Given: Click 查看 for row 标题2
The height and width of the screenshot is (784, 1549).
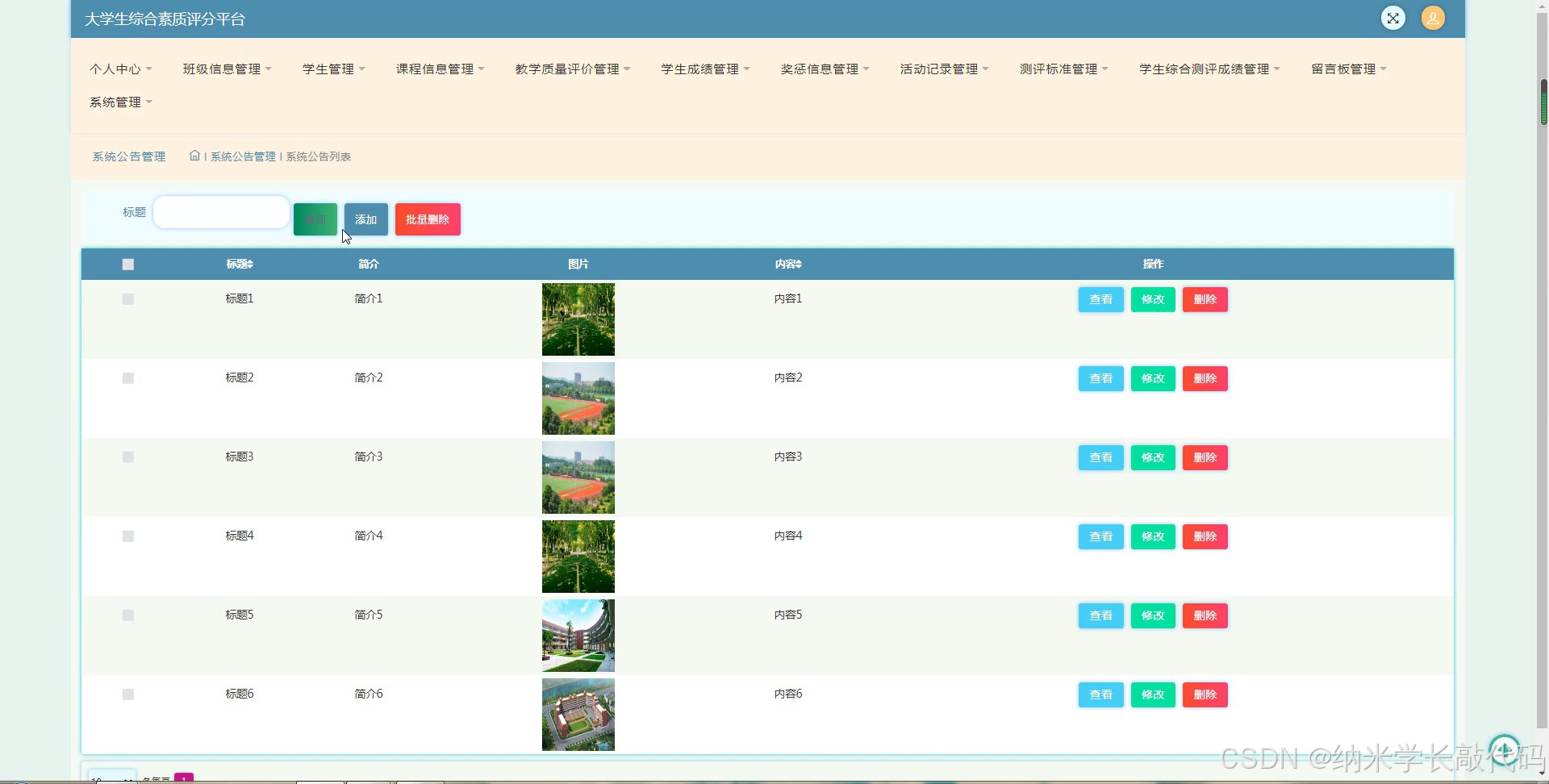Looking at the screenshot, I should pos(1101,378).
